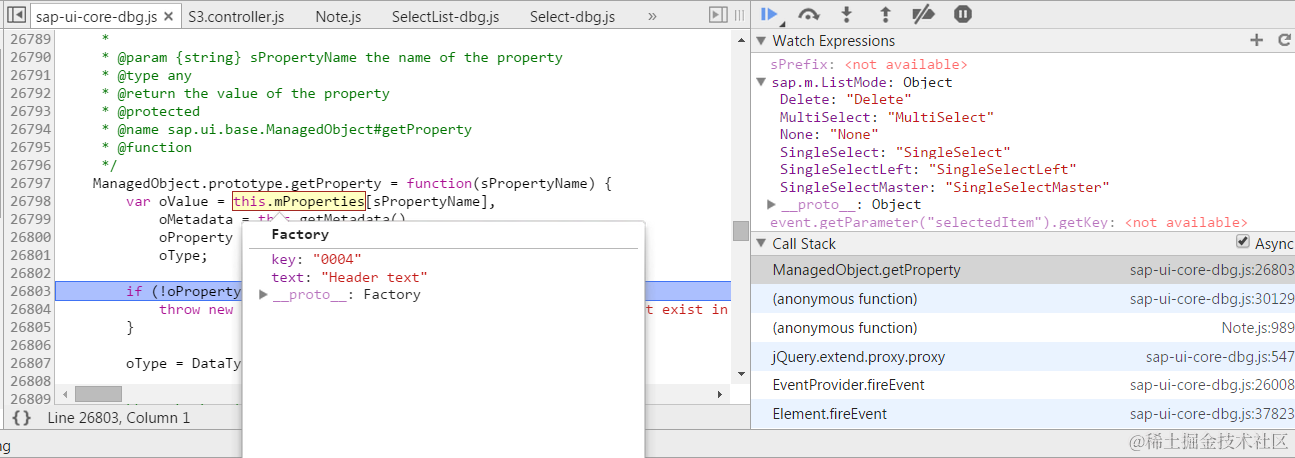
Task: Open the sap-ui-core-dbg.js:26008 source link
Action: [x=1212, y=385]
